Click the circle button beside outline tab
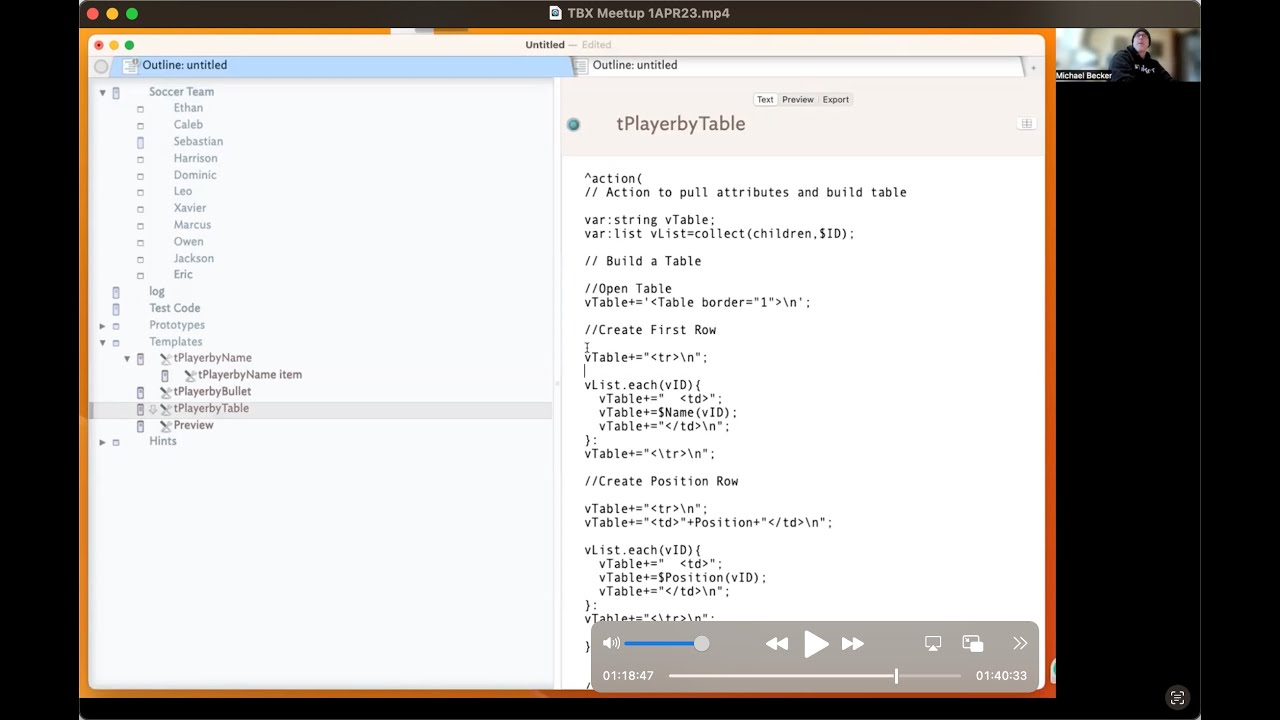Viewport: 1280px width, 720px height. click(x=101, y=66)
